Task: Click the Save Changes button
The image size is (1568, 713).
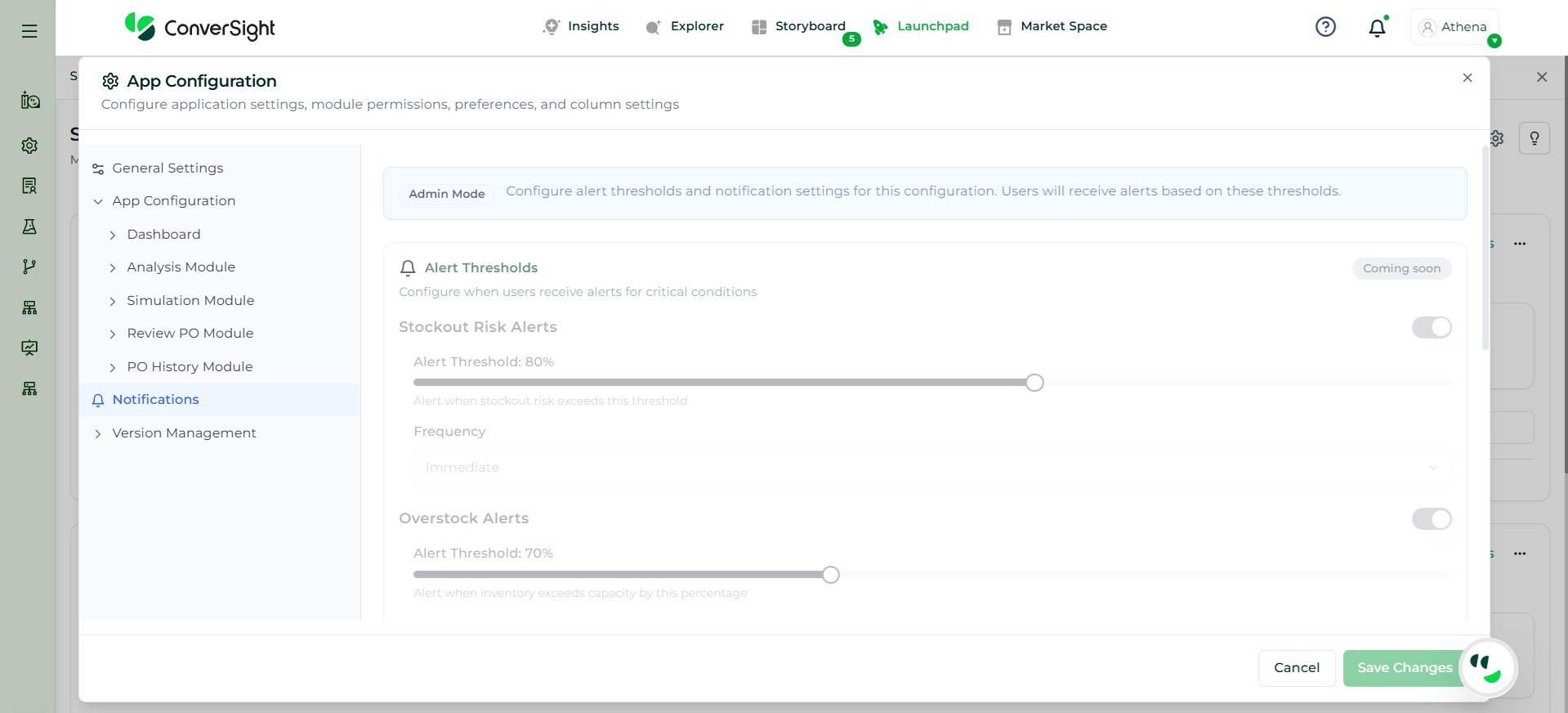Action: (1404, 668)
